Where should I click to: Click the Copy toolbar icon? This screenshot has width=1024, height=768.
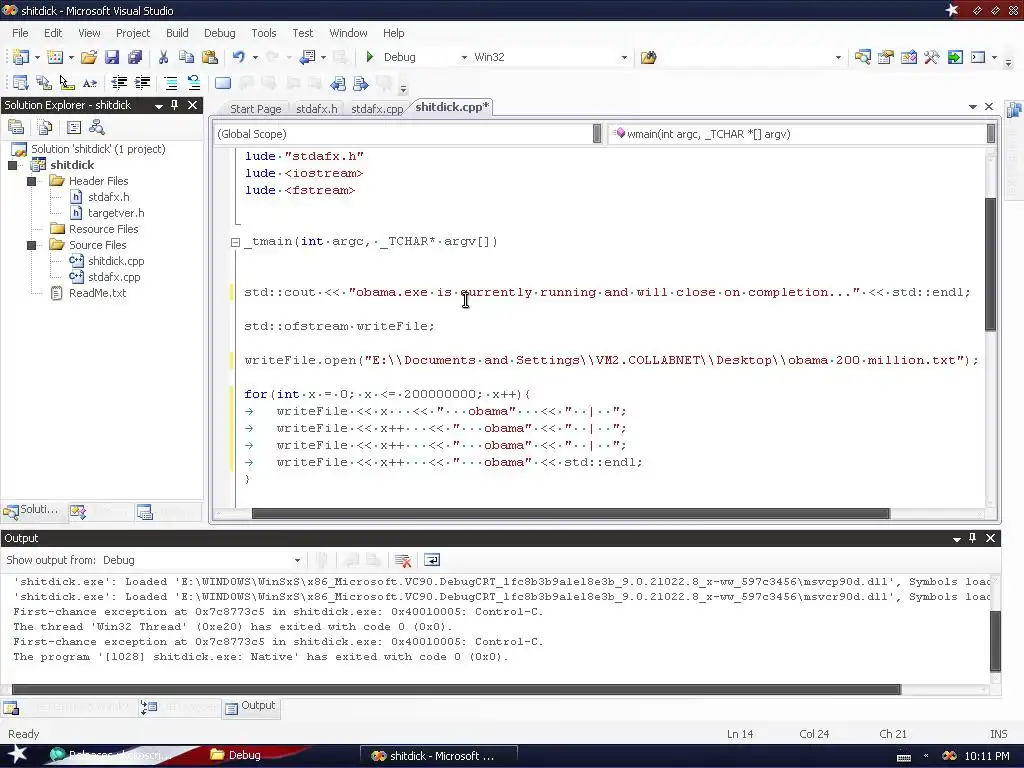(186, 57)
